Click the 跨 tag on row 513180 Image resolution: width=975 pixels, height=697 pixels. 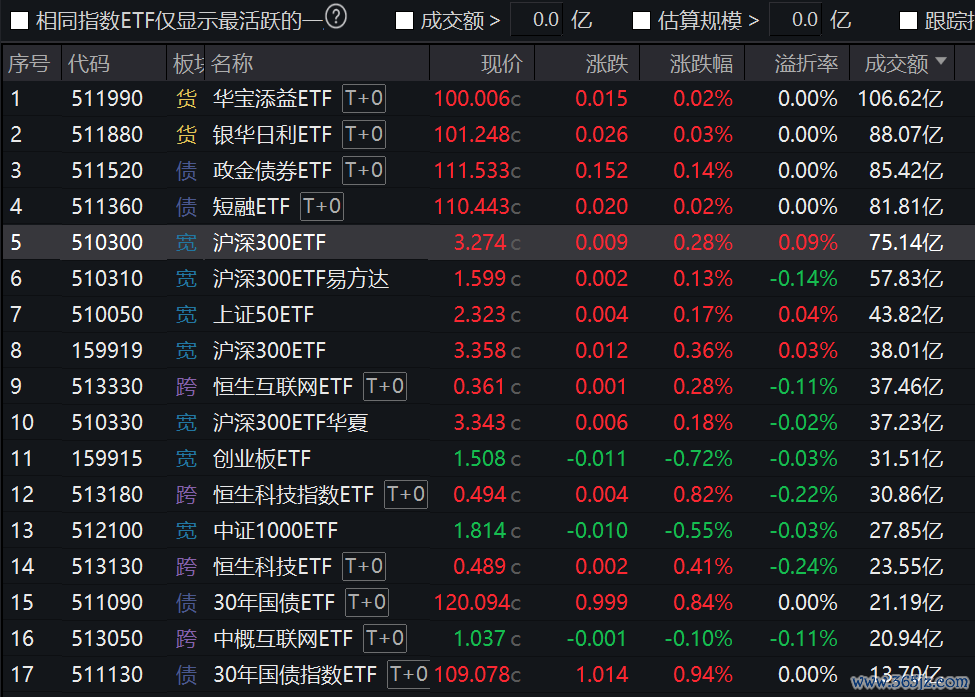pos(187,496)
